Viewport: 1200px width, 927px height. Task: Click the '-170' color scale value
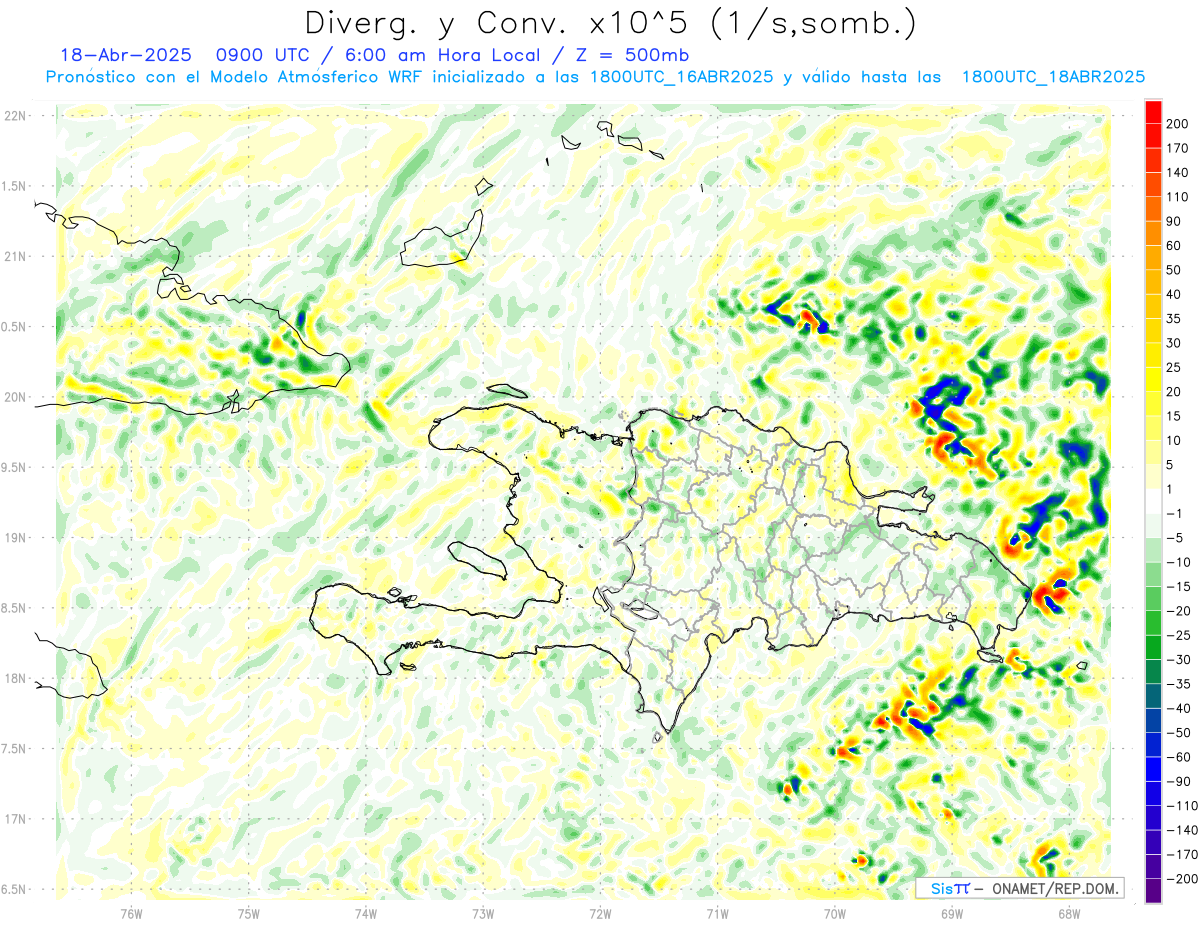(x=1184, y=854)
